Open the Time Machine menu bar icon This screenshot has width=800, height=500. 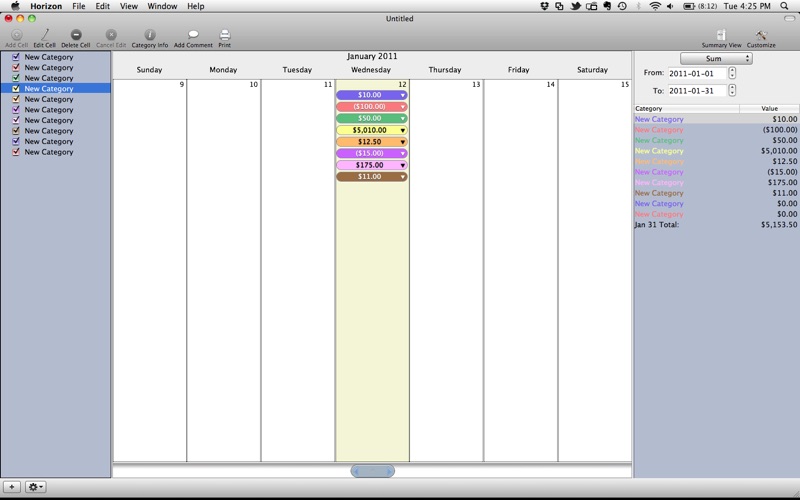(x=622, y=6)
